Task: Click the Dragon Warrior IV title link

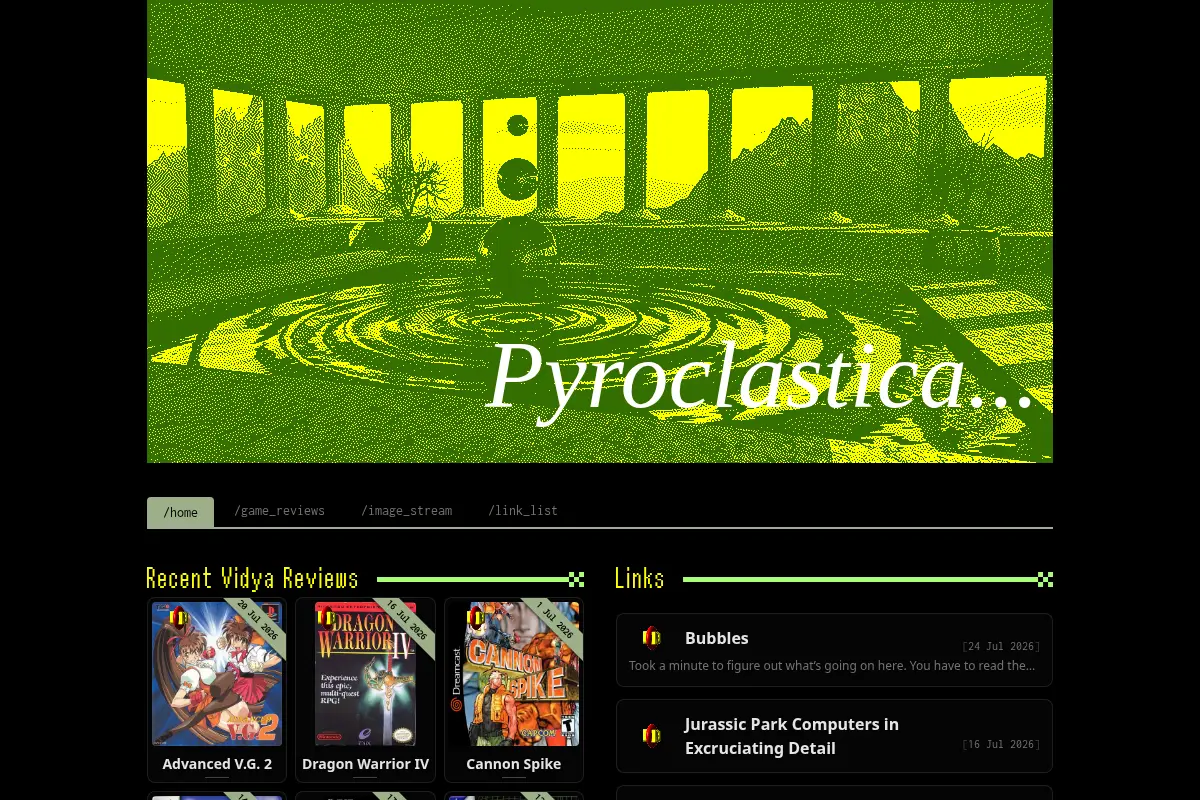Action: click(365, 763)
